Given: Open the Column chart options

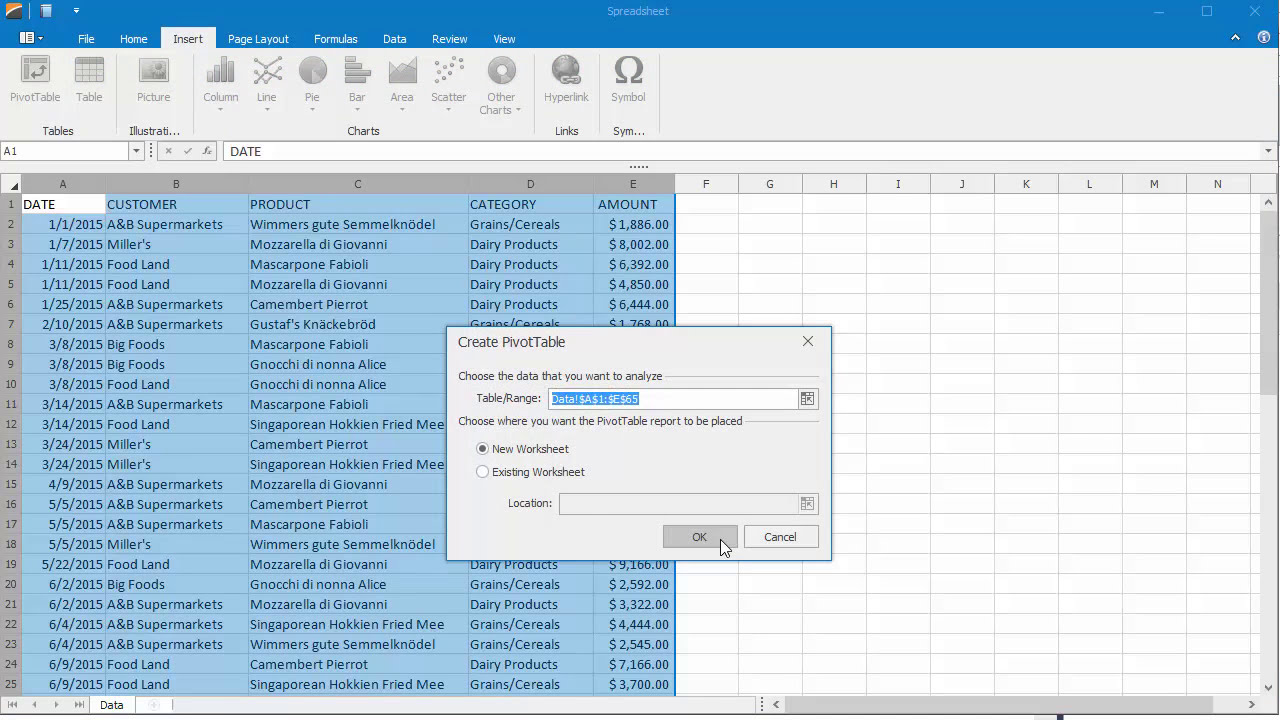Looking at the screenshot, I should tap(220, 83).
